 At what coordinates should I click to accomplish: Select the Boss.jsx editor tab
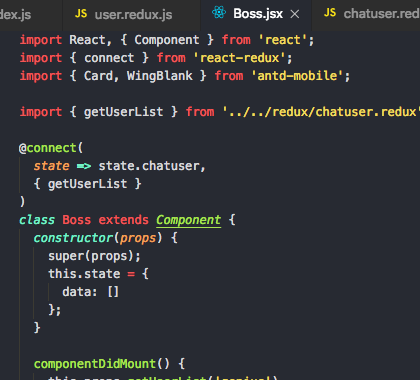point(256,14)
